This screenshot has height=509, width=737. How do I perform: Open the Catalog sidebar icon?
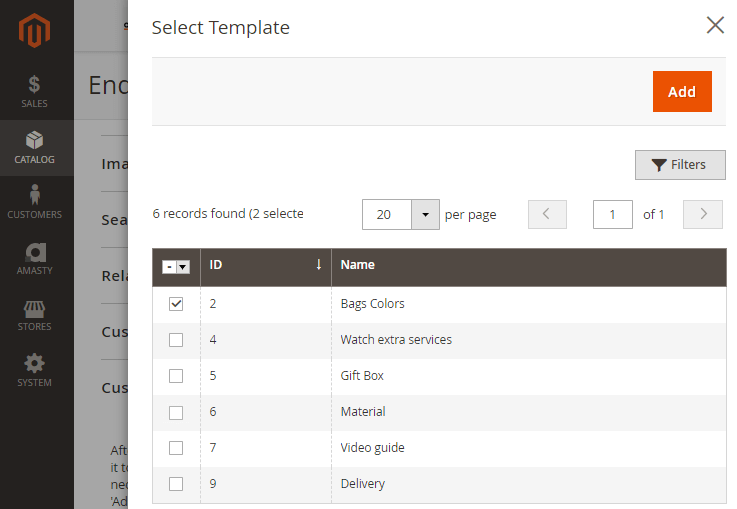pyautogui.click(x=35, y=147)
